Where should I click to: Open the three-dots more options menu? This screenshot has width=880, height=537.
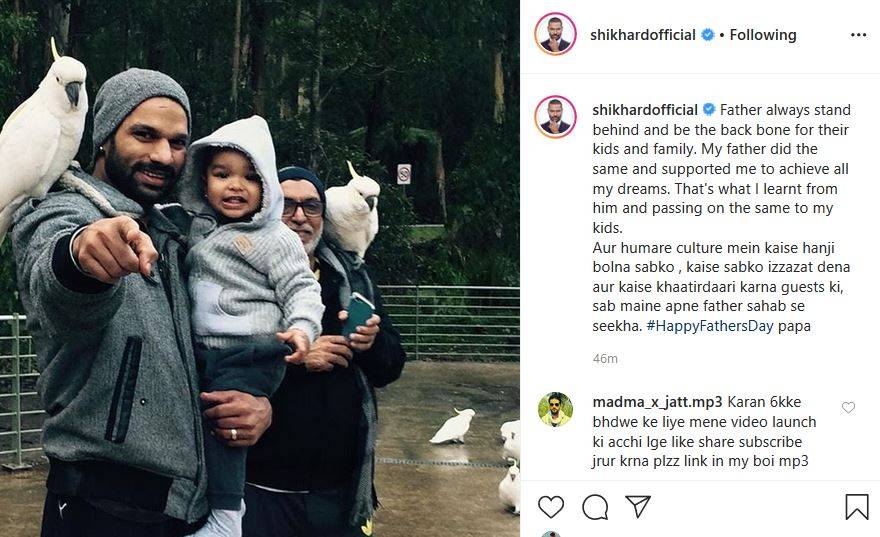click(858, 35)
